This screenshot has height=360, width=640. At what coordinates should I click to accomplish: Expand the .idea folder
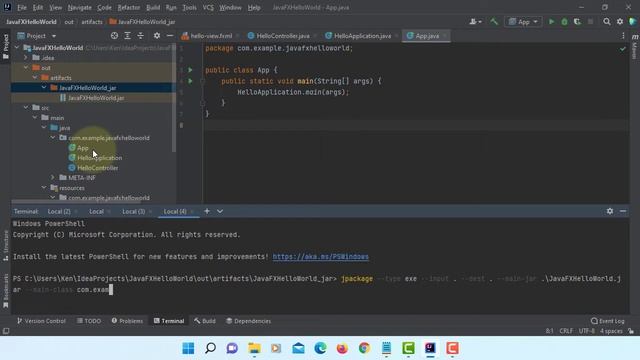[x=26, y=58]
